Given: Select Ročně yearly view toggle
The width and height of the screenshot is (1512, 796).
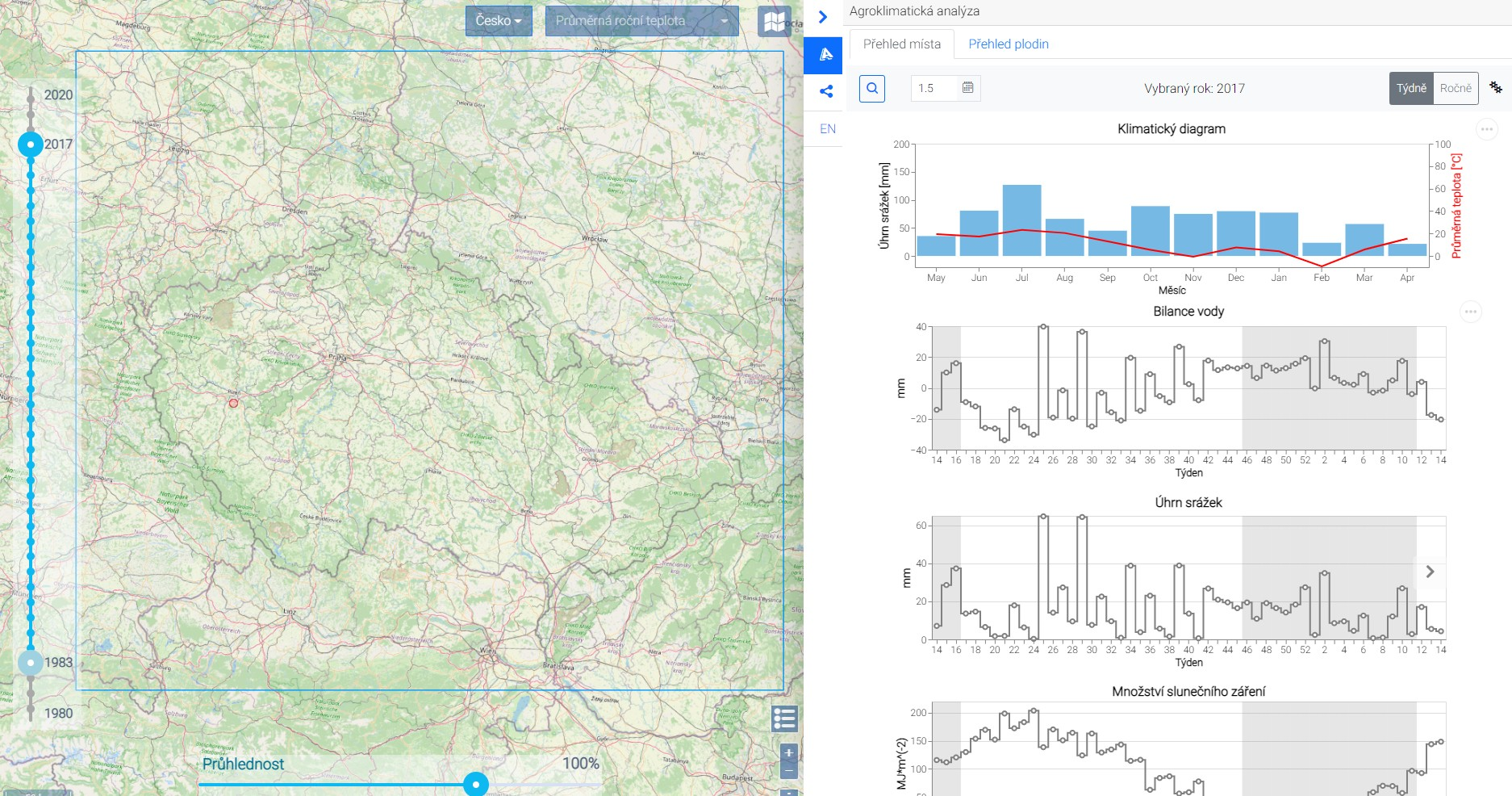Looking at the screenshot, I should (1456, 88).
